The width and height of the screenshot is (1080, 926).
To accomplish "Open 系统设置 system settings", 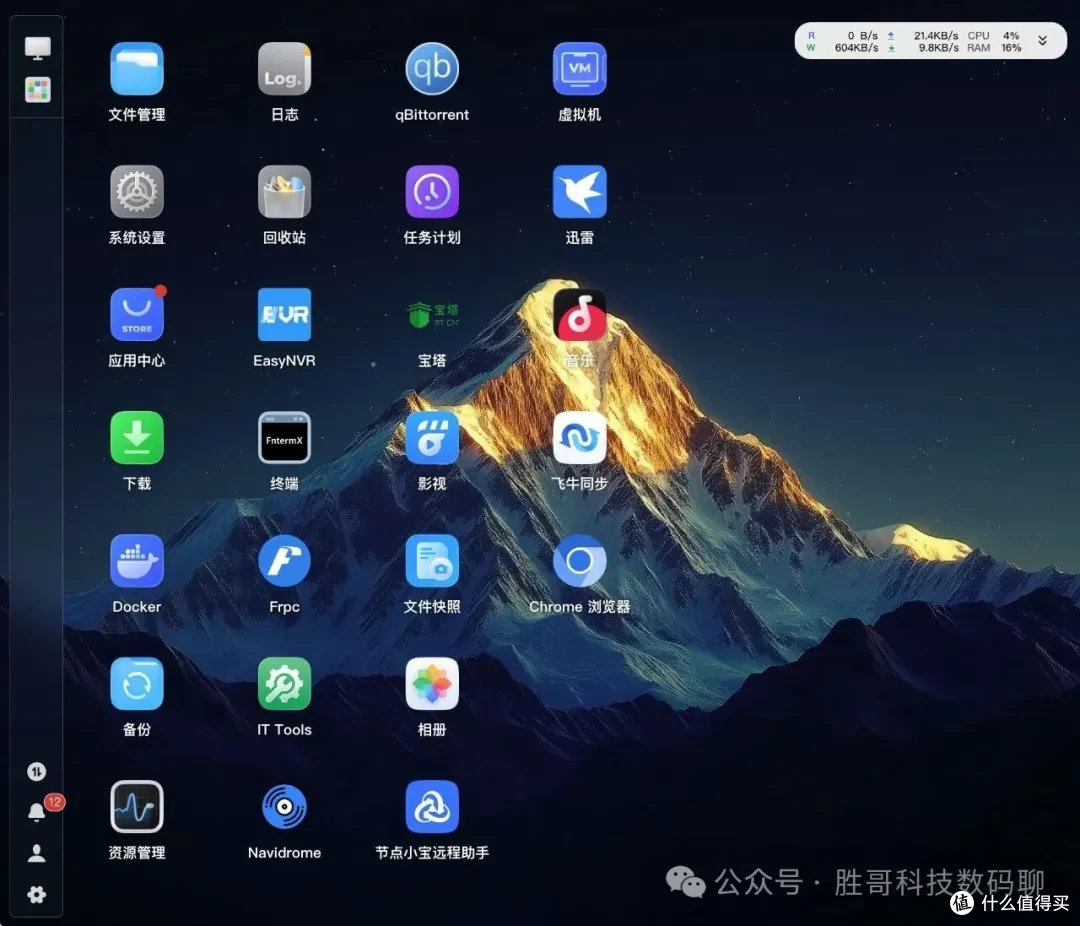I will click(136, 192).
